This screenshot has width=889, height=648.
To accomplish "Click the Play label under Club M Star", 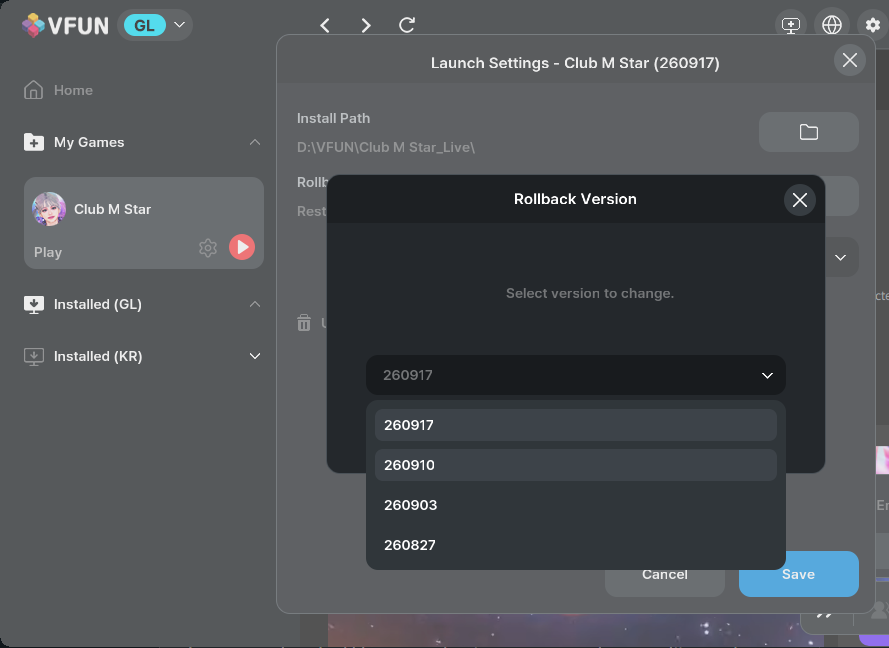I will 48,252.
